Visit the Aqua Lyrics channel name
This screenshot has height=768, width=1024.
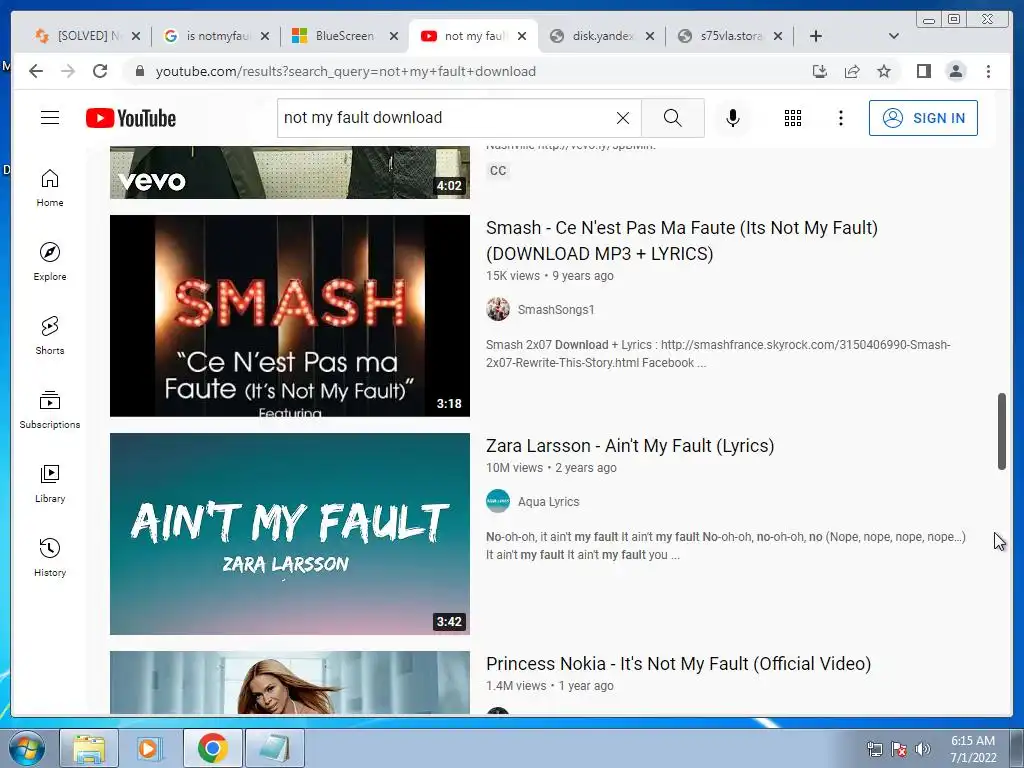click(x=548, y=502)
